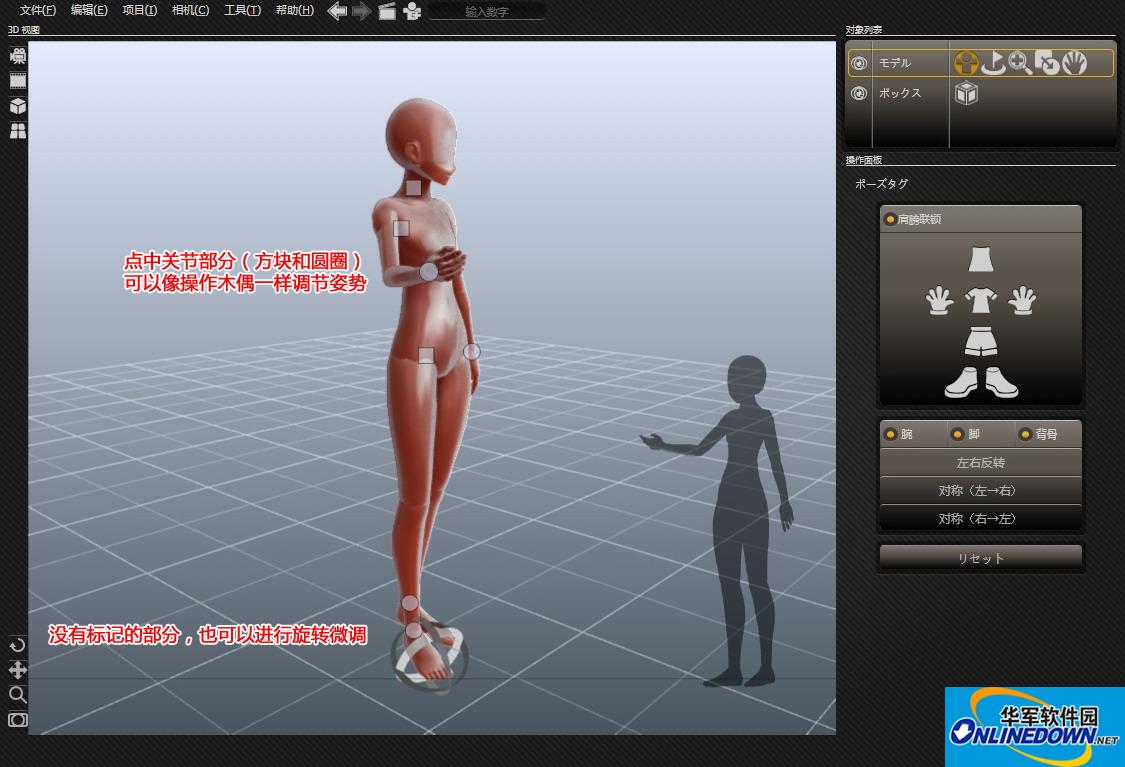
Task: Select the pan move arrows tool
Action: [18, 670]
